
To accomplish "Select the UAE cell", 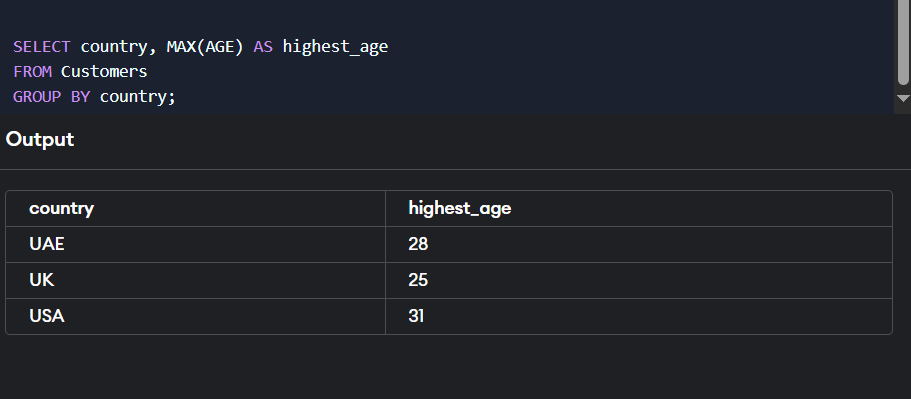I will tap(196, 245).
